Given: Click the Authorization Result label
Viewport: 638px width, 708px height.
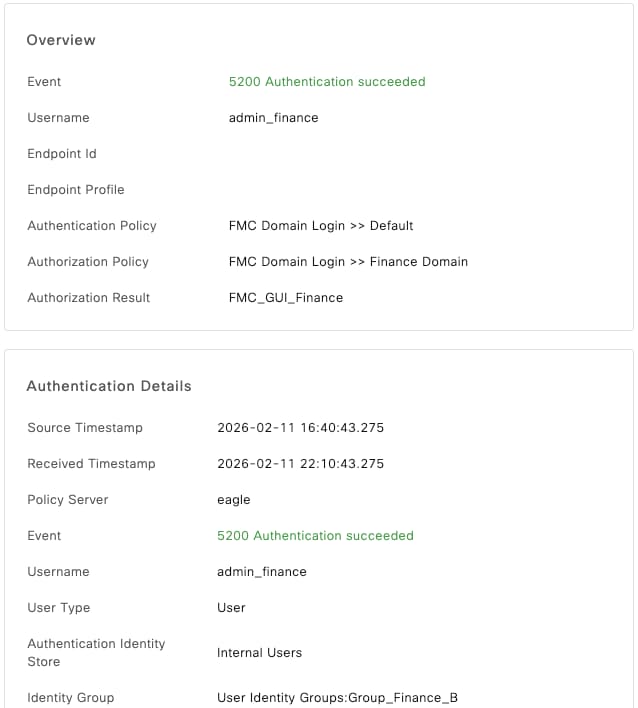Looking at the screenshot, I should tap(89, 298).
